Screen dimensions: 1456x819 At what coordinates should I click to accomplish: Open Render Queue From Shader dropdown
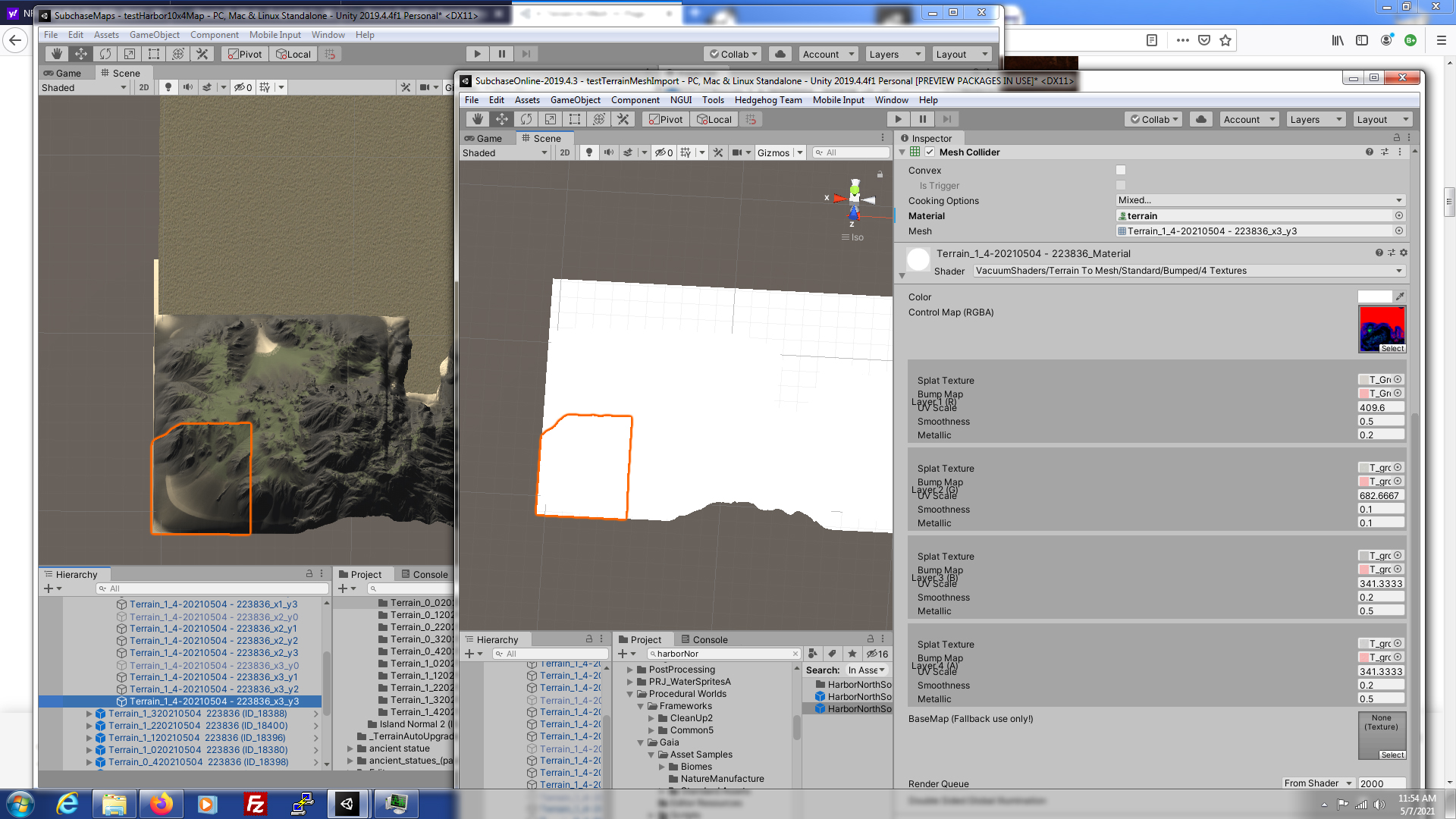click(1318, 783)
